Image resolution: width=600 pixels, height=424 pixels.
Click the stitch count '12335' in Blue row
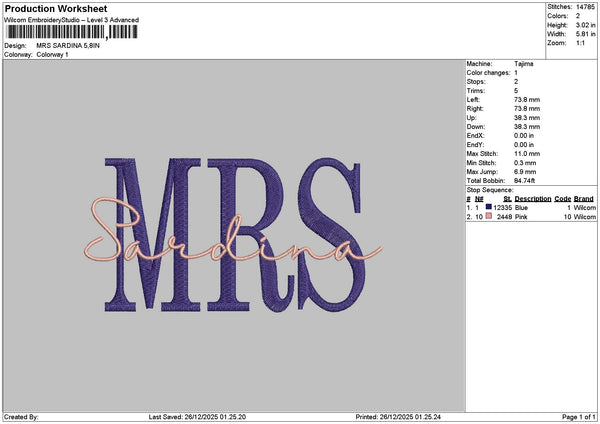click(x=502, y=208)
